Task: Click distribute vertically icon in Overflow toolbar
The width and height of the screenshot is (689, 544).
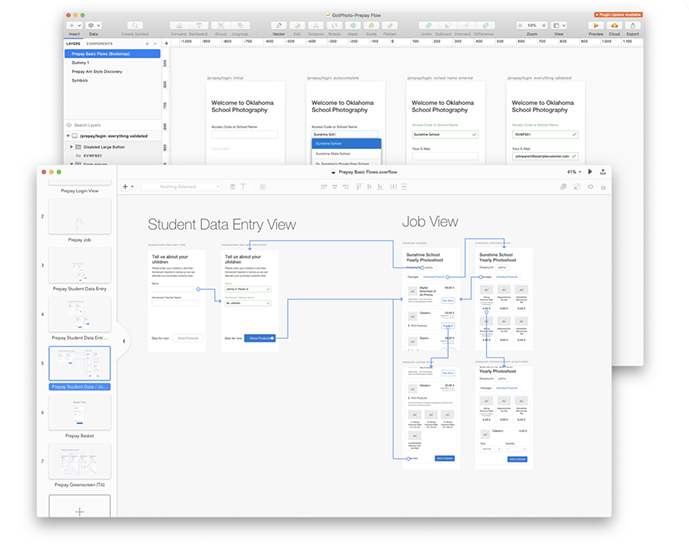Action: pyautogui.click(x=404, y=187)
